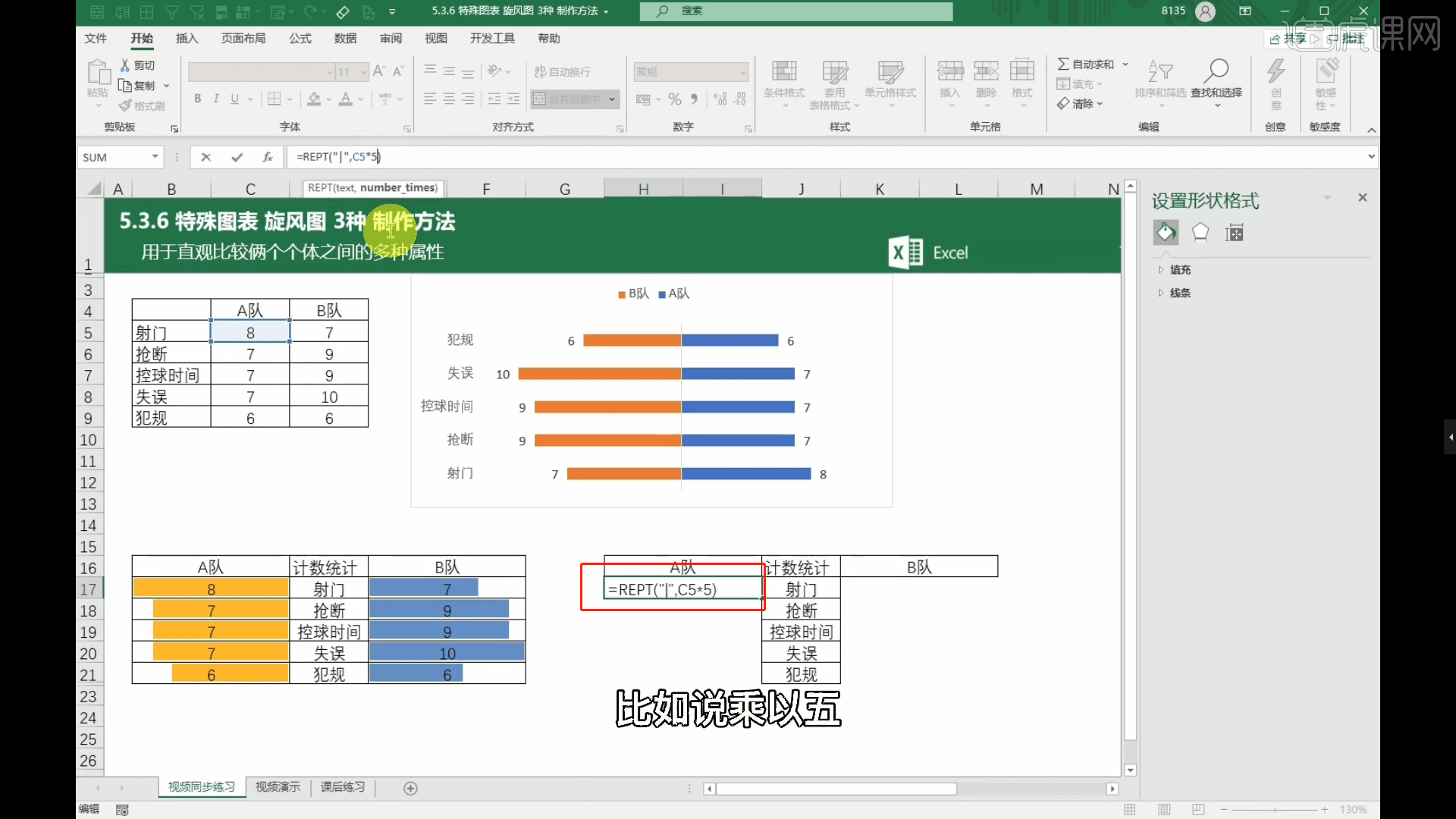
Task: Click the zoom in plus button
Action: (x=1325, y=810)
